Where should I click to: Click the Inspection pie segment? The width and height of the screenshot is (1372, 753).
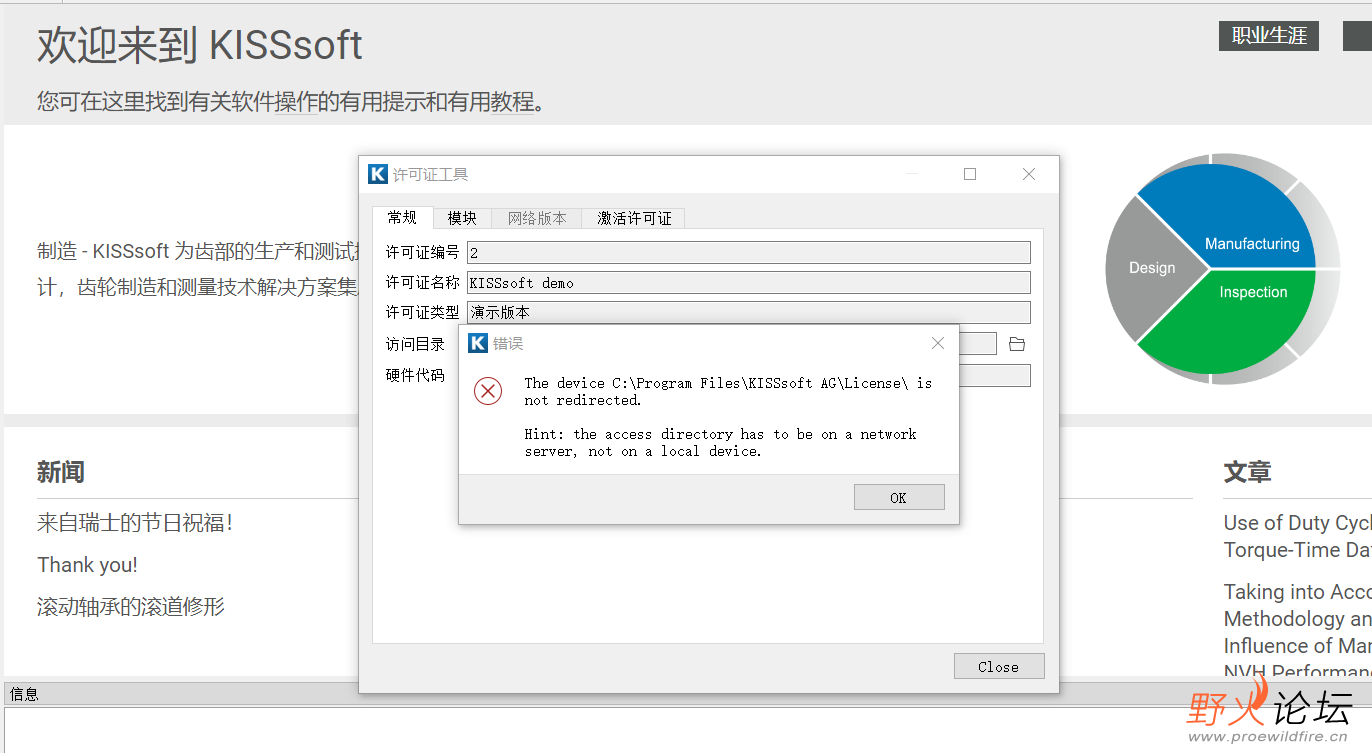1240,318
